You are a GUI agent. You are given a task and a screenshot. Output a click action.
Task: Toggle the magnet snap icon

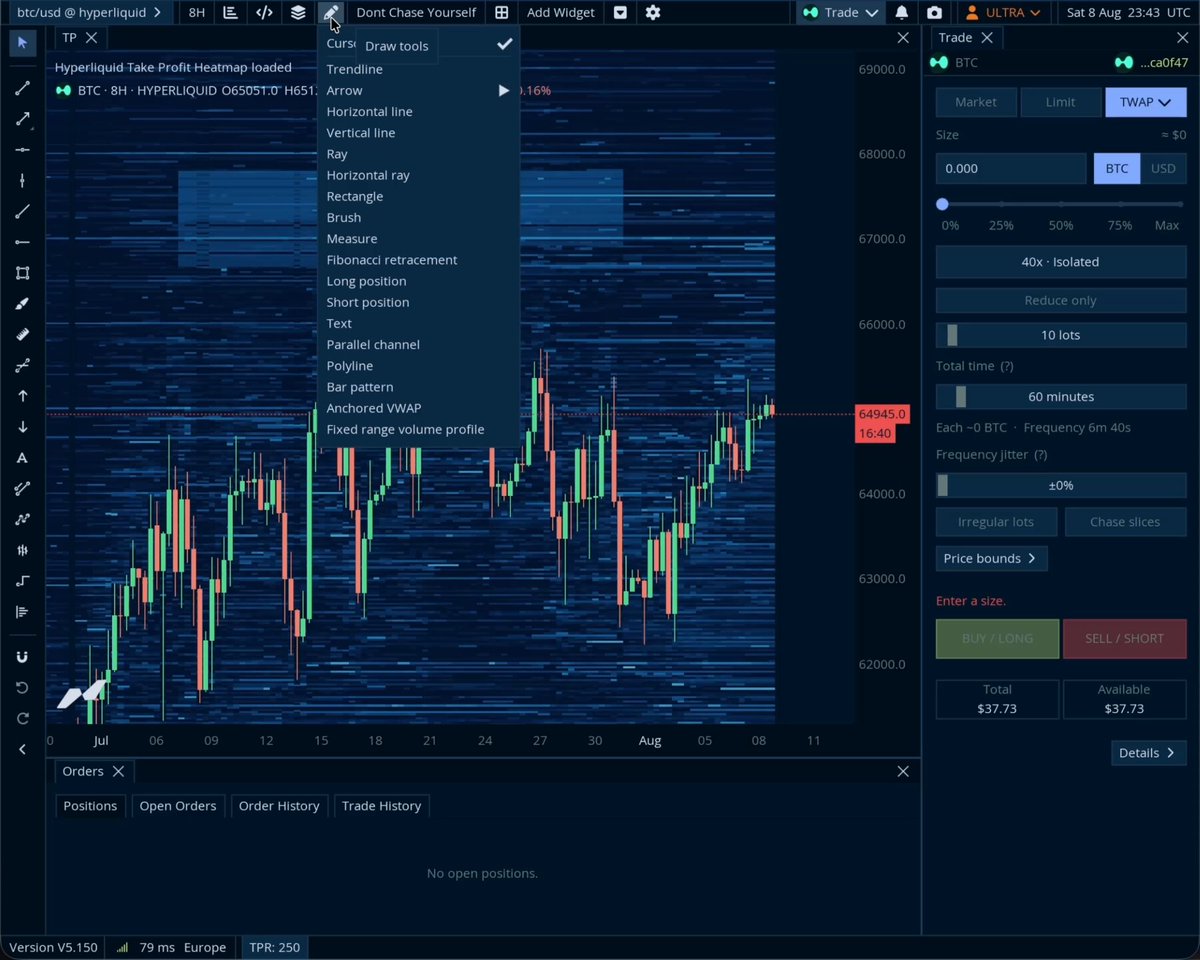[x=22, y=657]
